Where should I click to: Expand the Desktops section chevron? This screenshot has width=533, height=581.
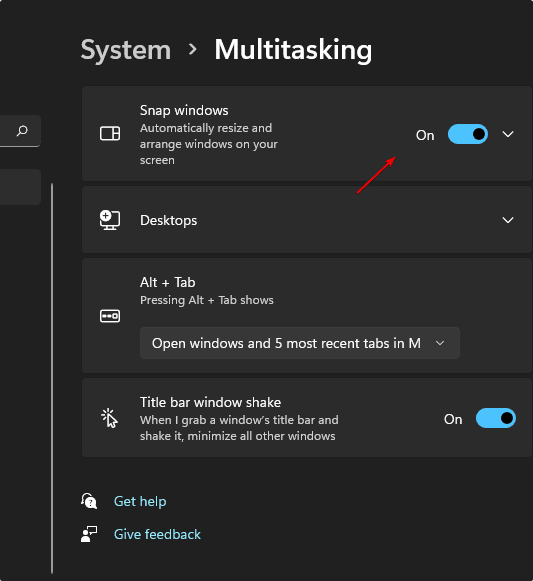[x=508, y=220]
